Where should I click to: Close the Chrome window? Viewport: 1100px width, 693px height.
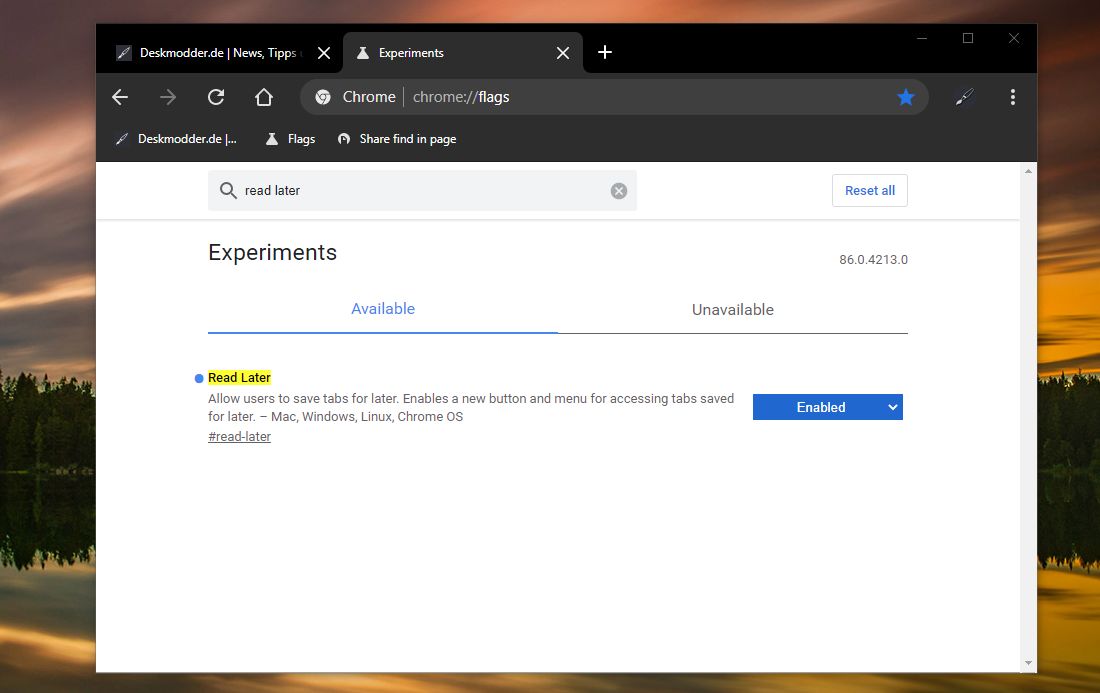click(x=1014, y=38)
